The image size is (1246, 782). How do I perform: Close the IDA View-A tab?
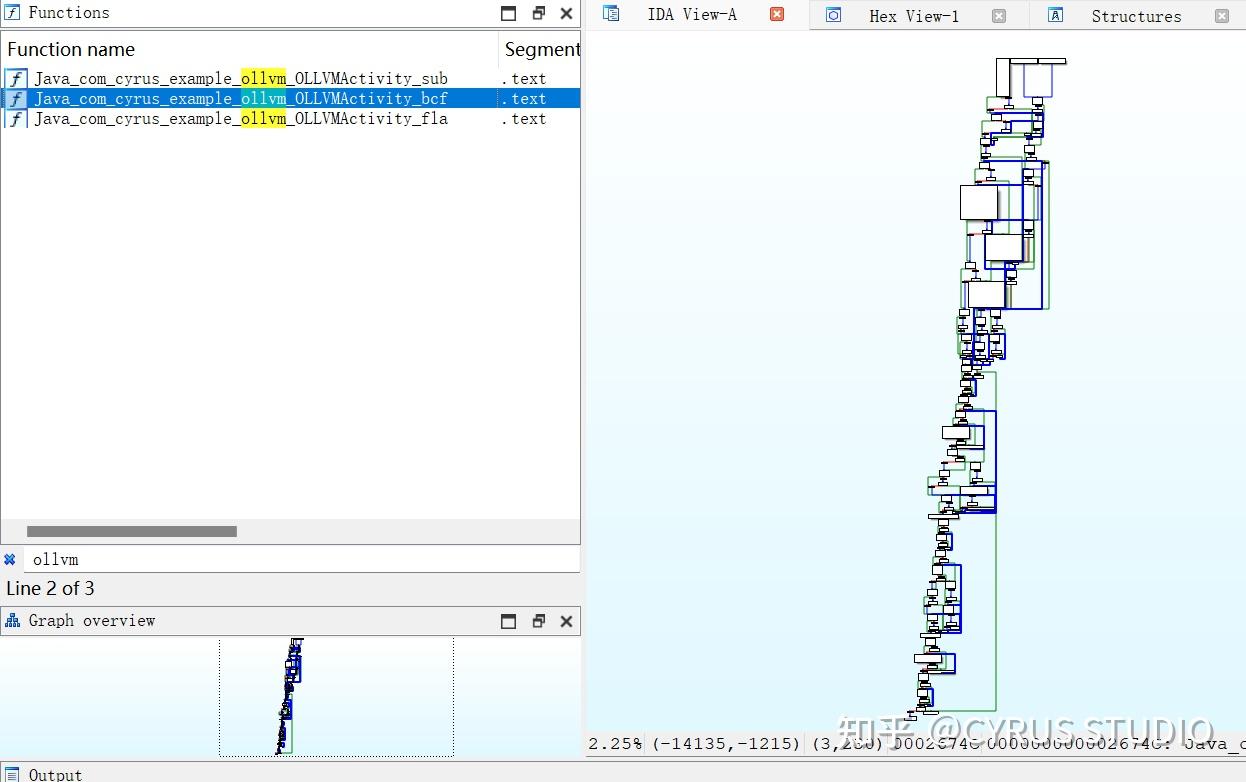coord(777,14)
